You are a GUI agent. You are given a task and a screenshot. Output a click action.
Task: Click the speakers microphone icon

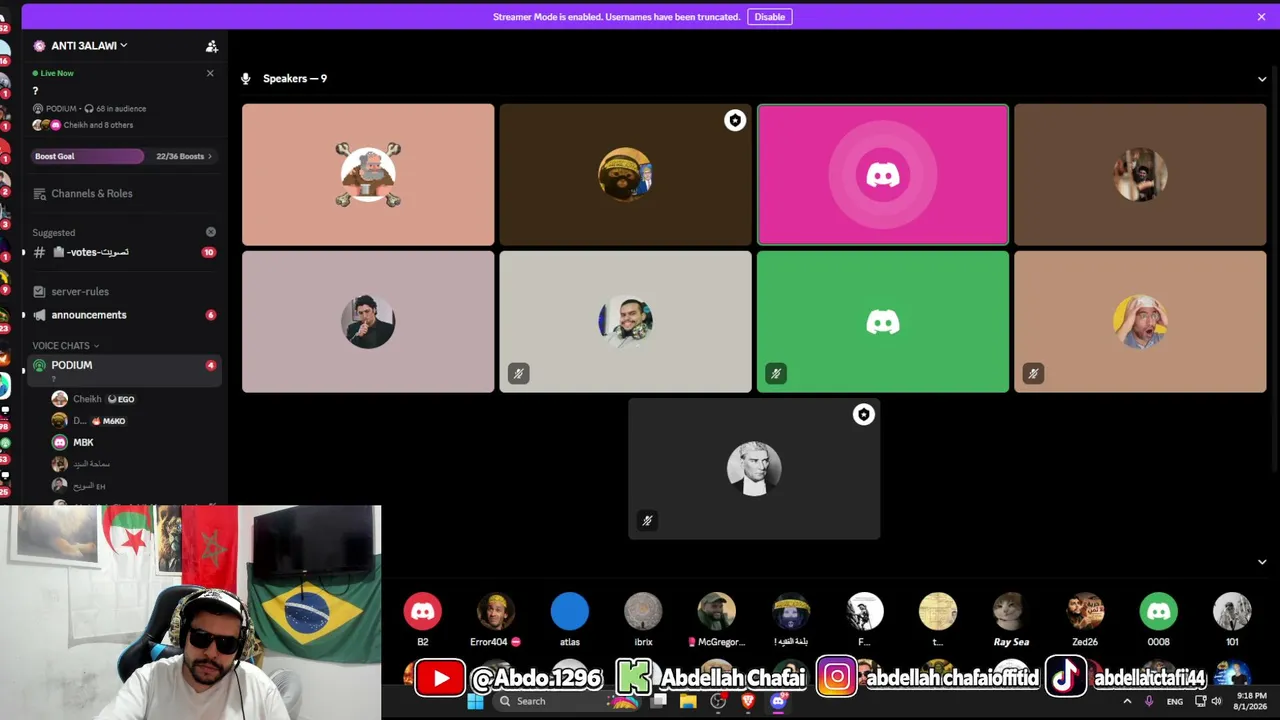(246, 79)
